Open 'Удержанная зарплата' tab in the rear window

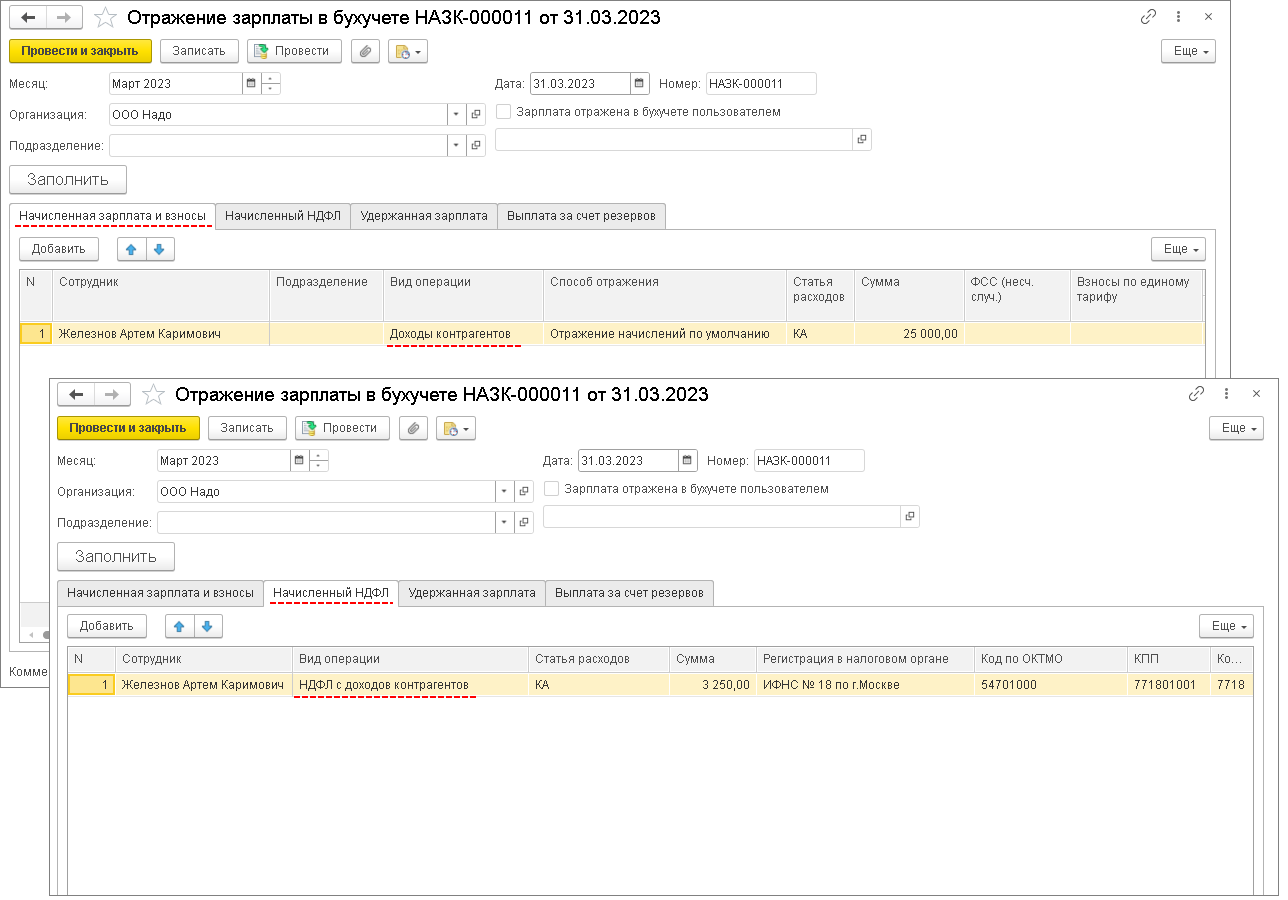(x=424, y=216)
